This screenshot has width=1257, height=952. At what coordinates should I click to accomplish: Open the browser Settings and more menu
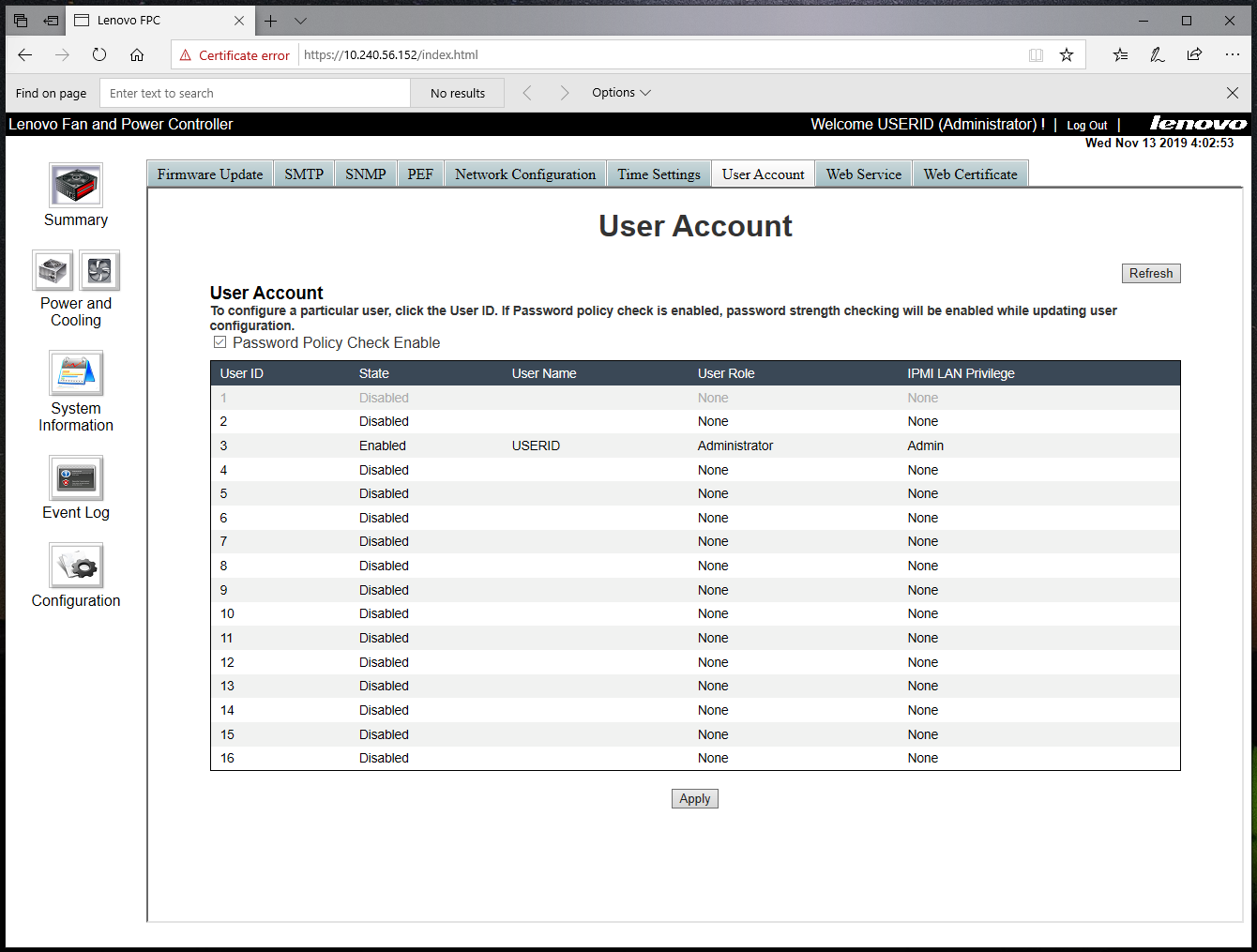tap(1232, 55)
